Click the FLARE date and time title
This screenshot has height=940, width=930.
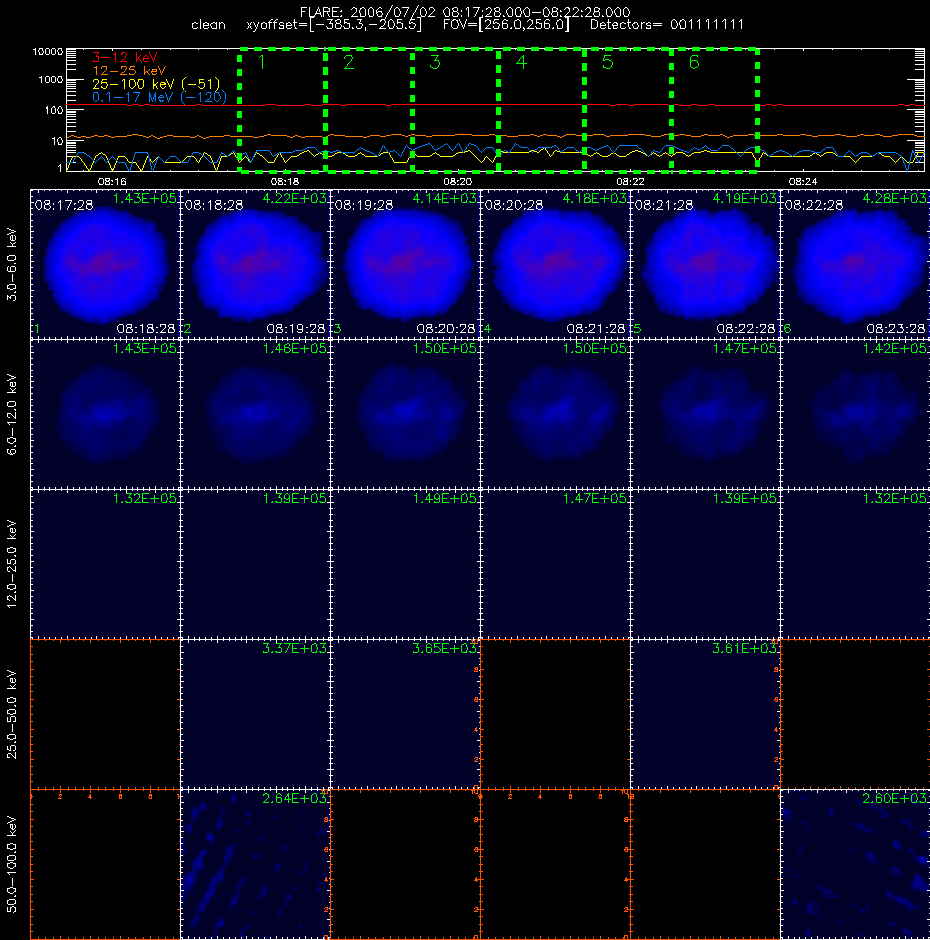[465, 12]
